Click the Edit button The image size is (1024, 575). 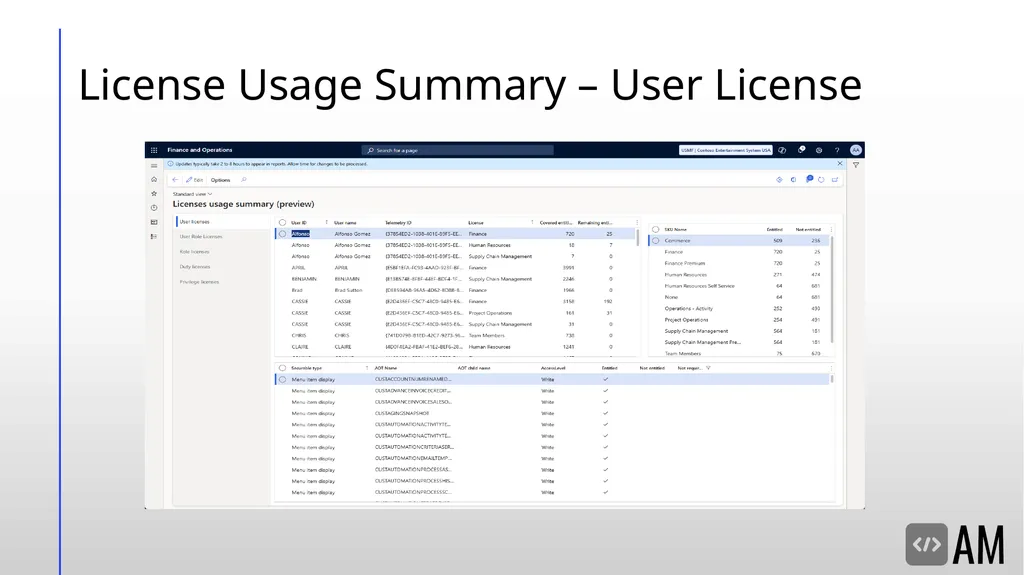(195, 180)
